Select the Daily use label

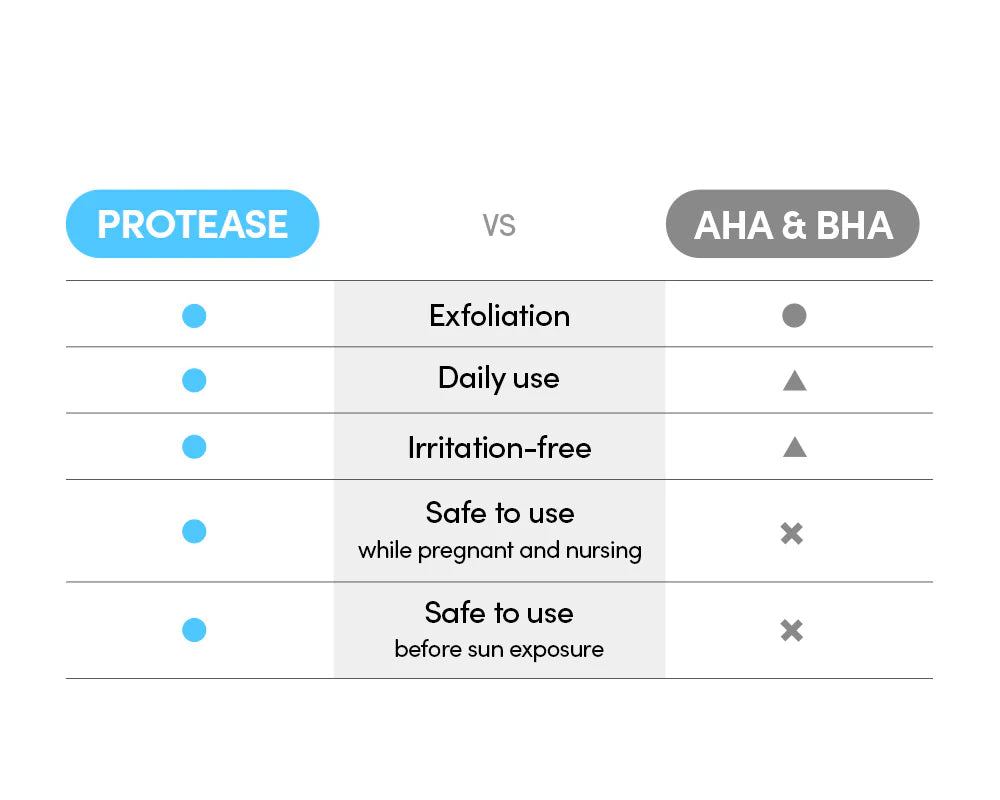click(x=499, y=378)
